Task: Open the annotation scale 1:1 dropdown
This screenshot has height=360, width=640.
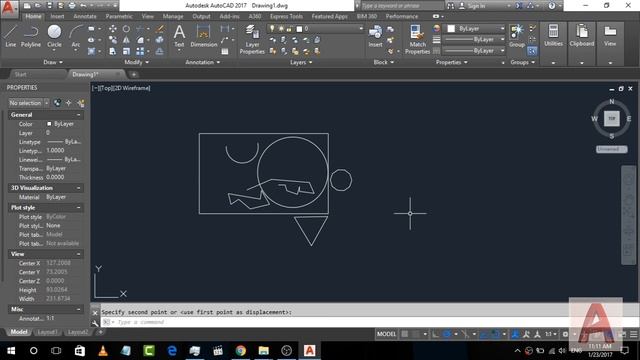Action: click(551, 334)
